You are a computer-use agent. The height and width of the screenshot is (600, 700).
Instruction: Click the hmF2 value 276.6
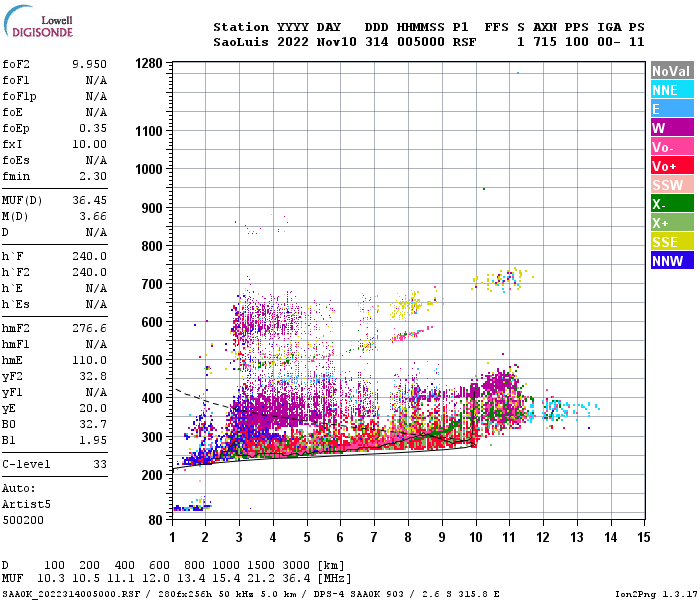click(89, 329)
